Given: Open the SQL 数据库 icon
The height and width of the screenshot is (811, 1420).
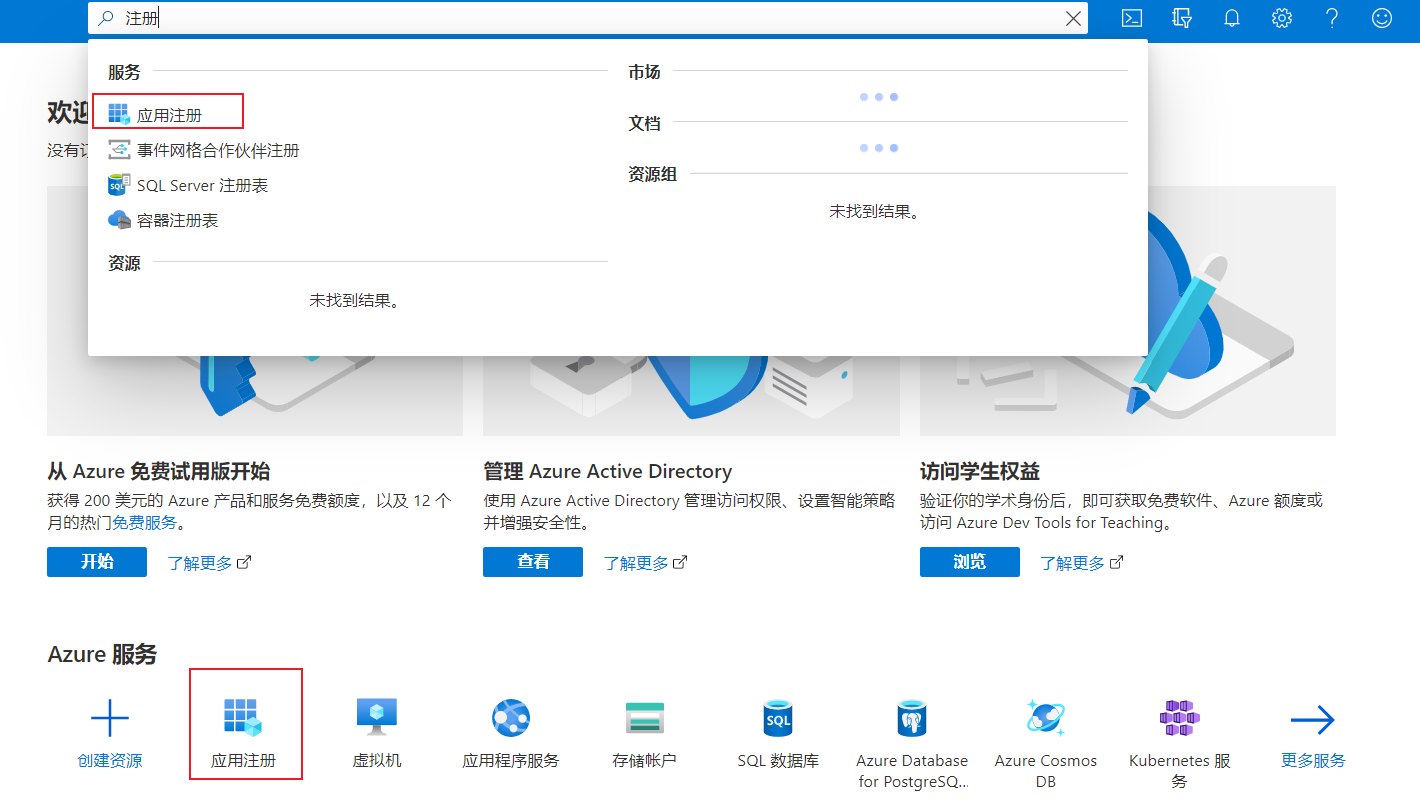Looking at the screenshot, I should (x=778, y=718).
